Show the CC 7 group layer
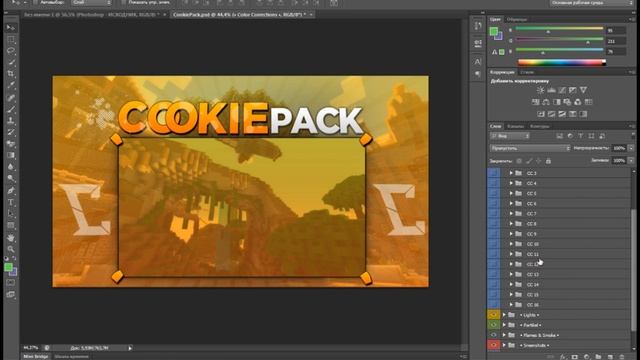Viewport: 640px width, 360px height. click(x=493, y=213)
